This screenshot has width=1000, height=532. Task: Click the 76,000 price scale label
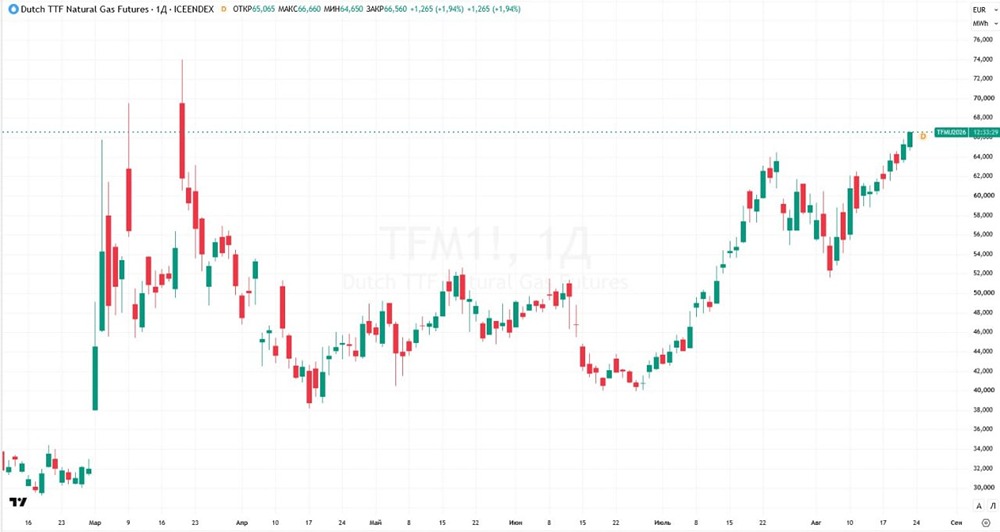(x=983, y=40)
